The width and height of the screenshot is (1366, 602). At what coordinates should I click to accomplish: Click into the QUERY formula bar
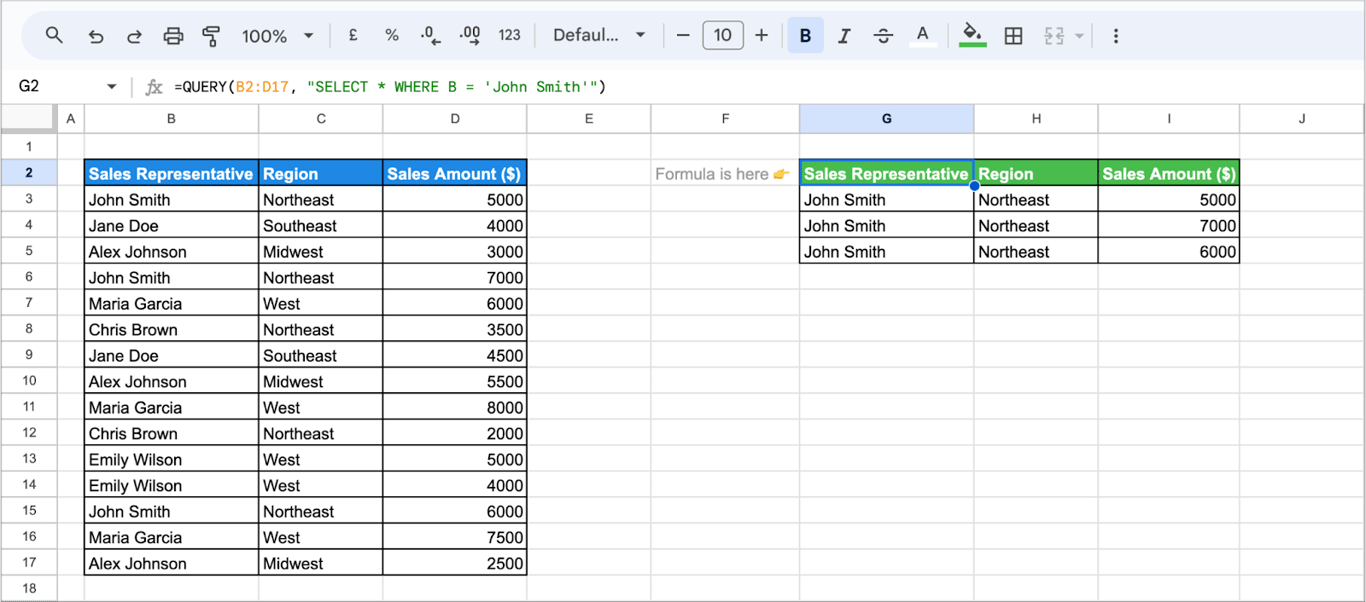[765, 87]
